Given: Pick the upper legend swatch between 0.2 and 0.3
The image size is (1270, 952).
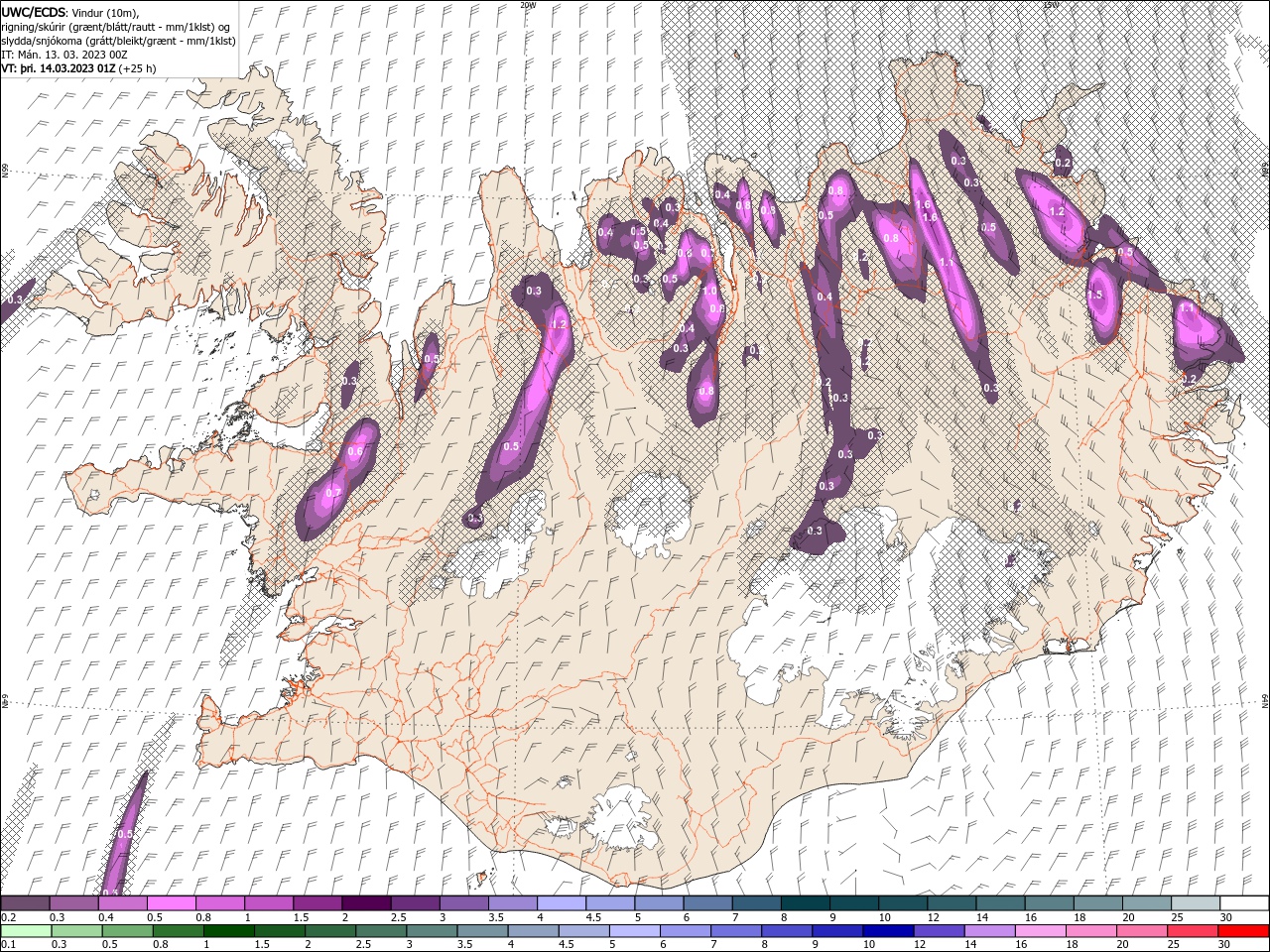Looking at the screenshot, I should 25,903.
